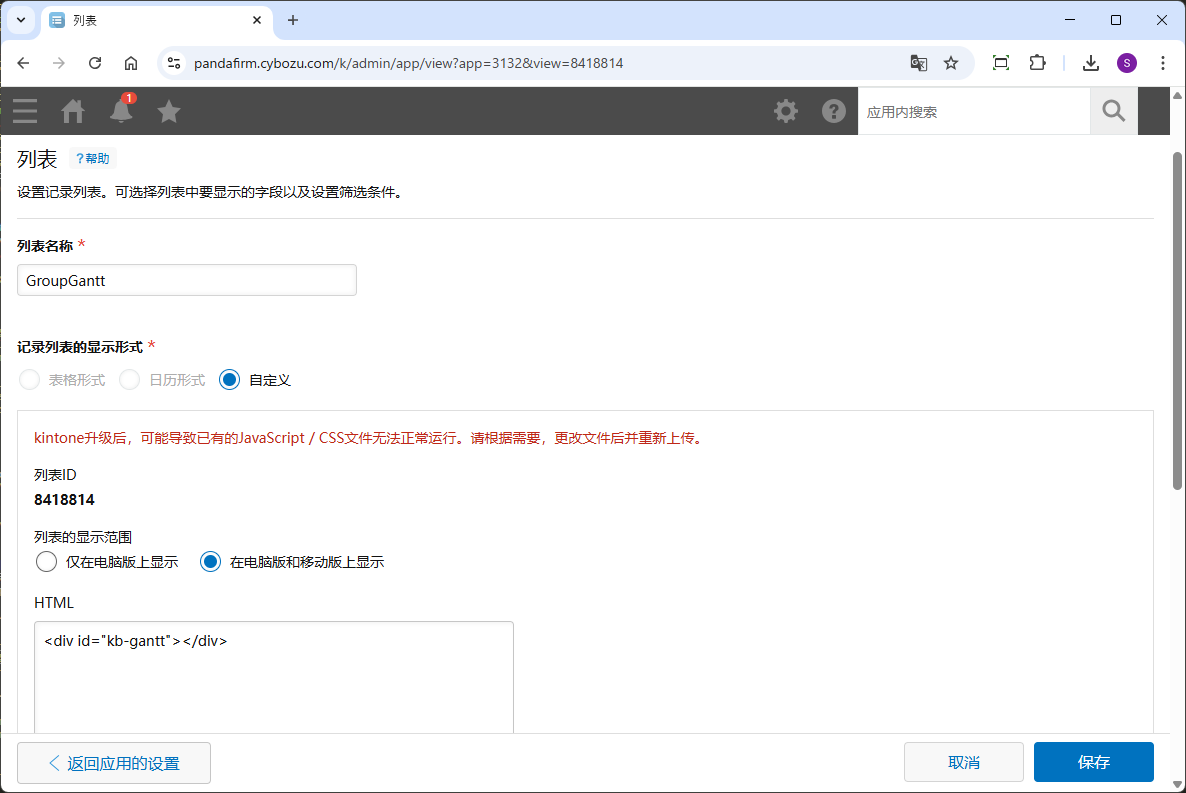Open the notifications bell
Screen dimensions: 1186x793
click(x=121, y=111)
